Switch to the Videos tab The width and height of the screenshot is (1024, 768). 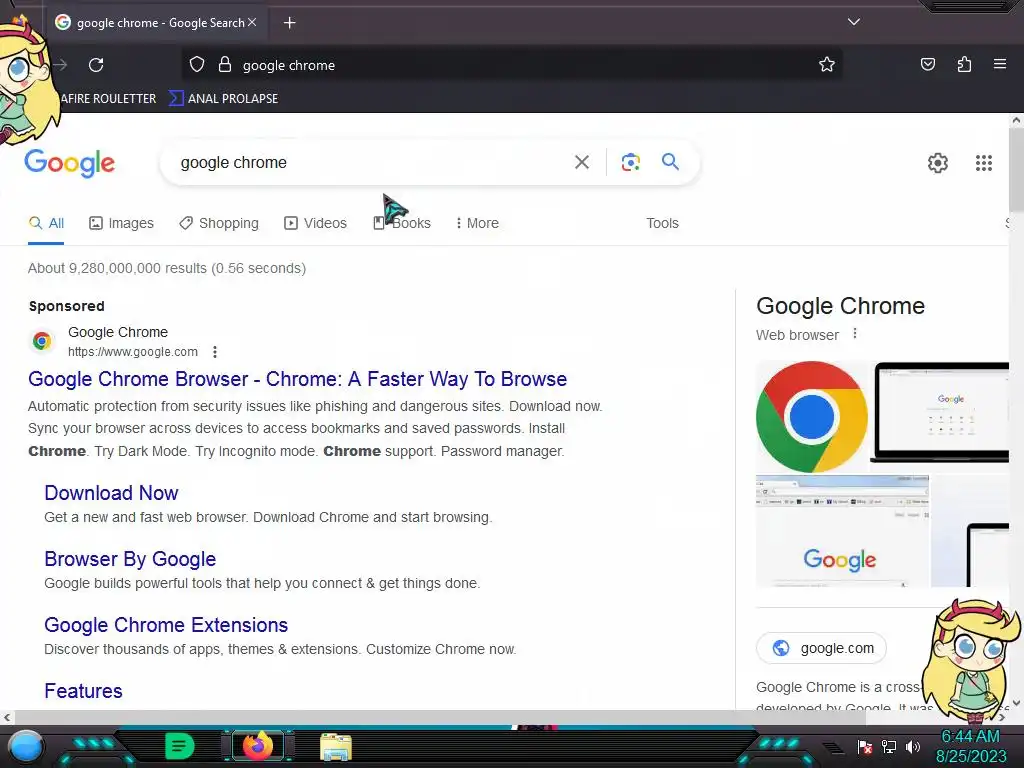[315, 223]
